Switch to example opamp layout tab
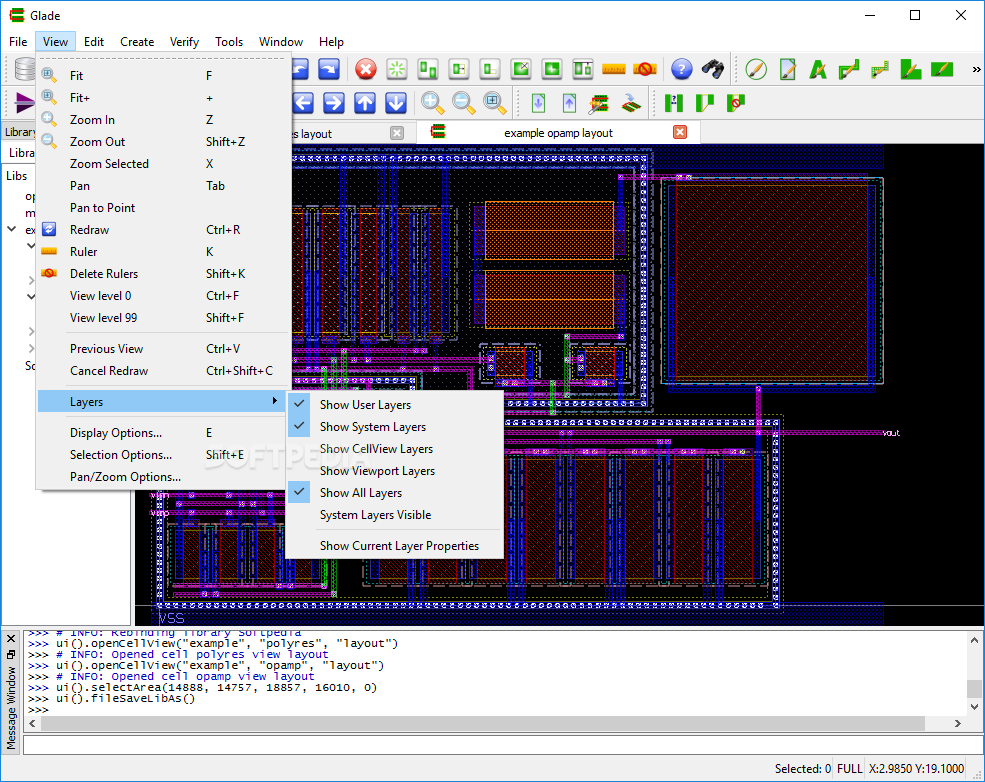 click(558, 133)
